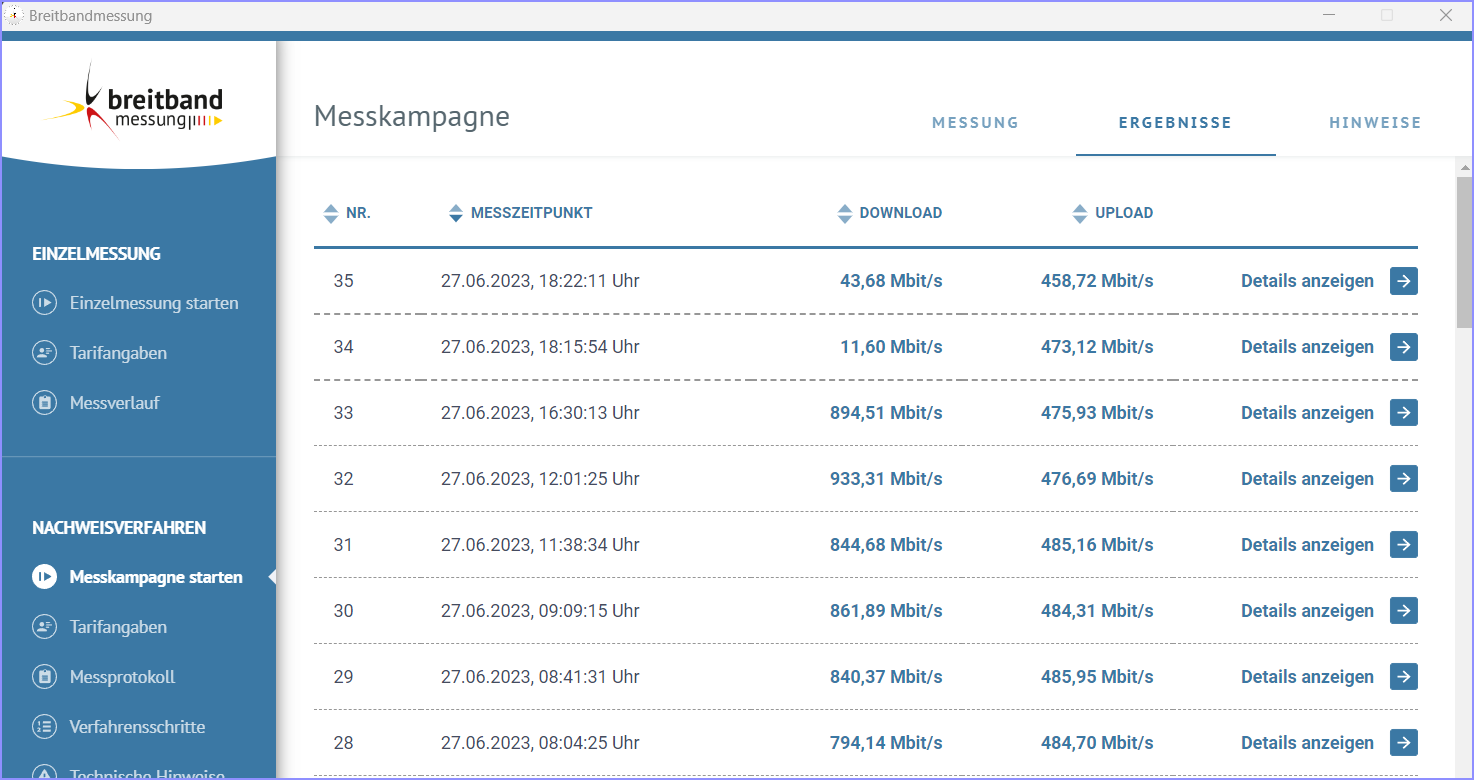Image resolution: width=1474 pixels, height=780 pixels.
Task: Click download value 43,68 Mbit/s
Action: [x=891, y=281]
